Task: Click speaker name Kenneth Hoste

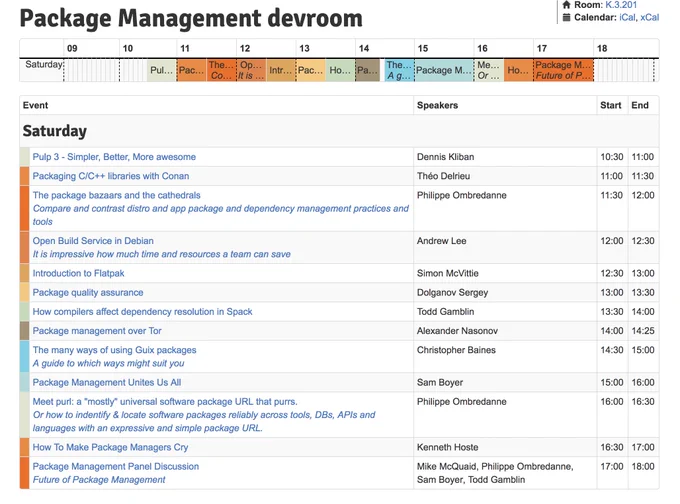Action: pyautogui.click(x=448, y=447)
